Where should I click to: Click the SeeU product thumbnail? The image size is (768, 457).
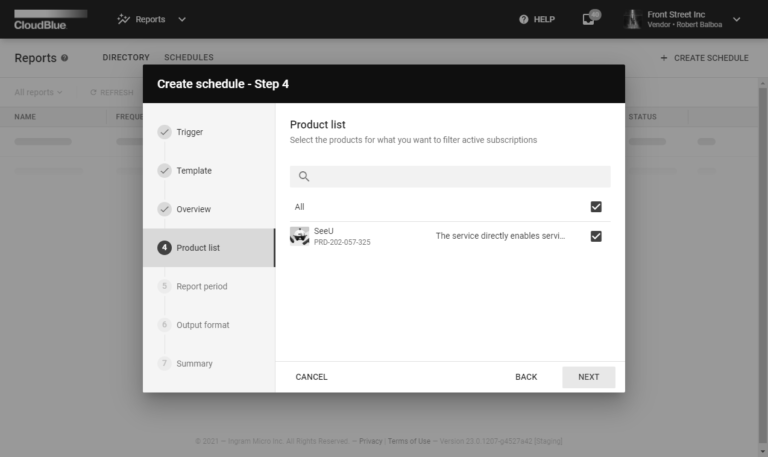pyautogui.click(x=299, y=236)
